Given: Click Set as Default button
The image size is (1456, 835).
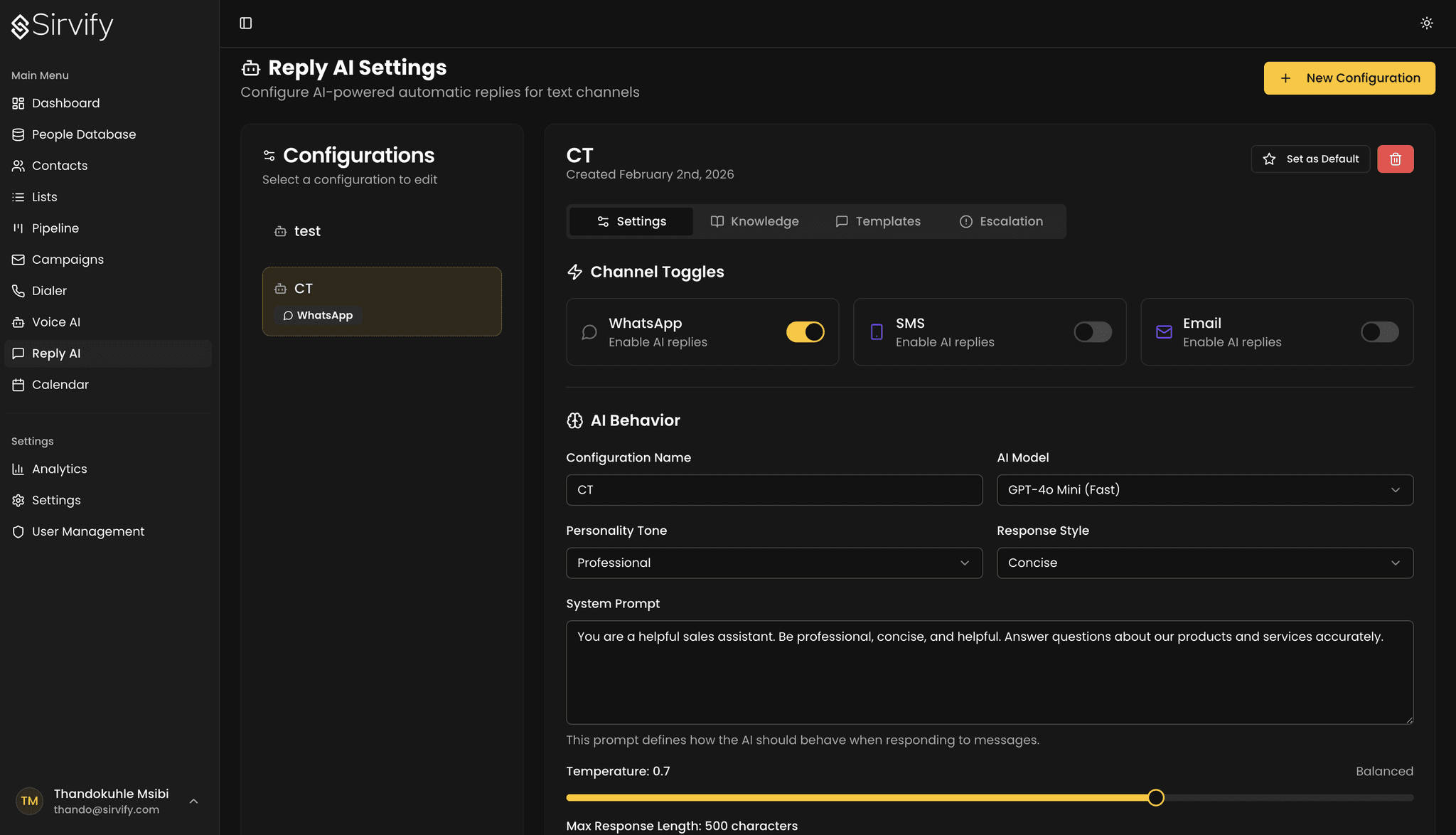Looking at the screenshot, I should (1310, 159).
